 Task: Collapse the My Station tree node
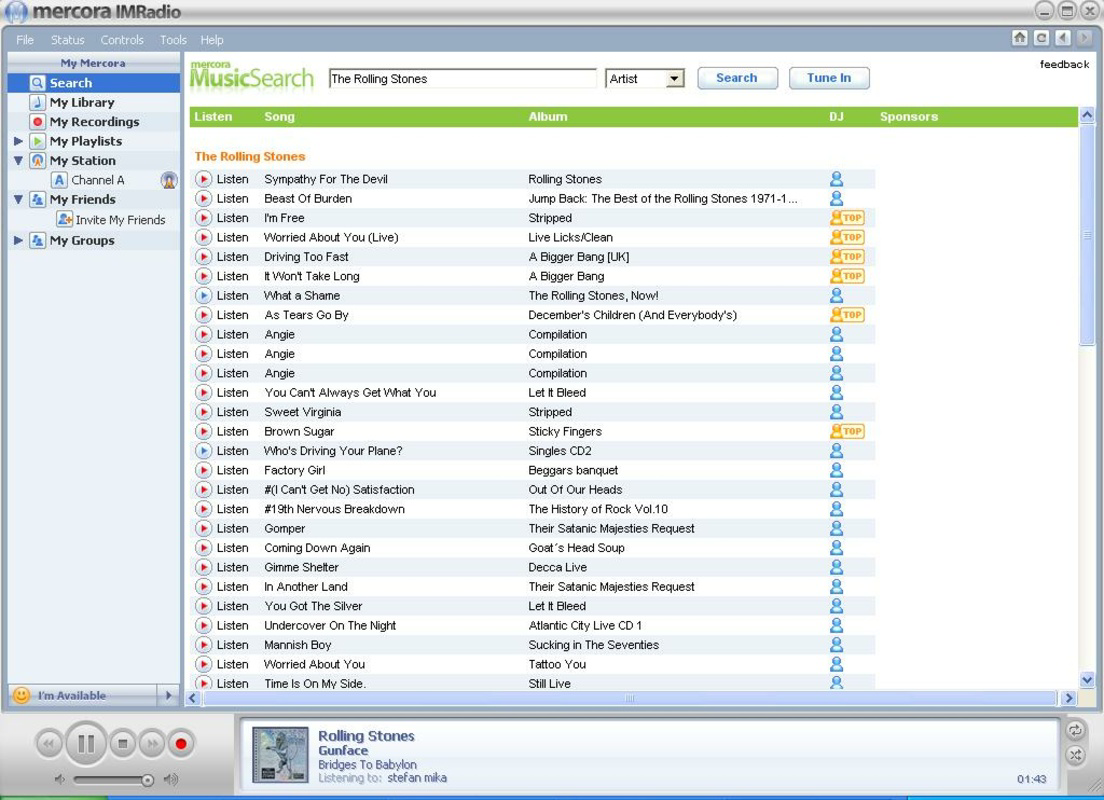click(18, 161)
